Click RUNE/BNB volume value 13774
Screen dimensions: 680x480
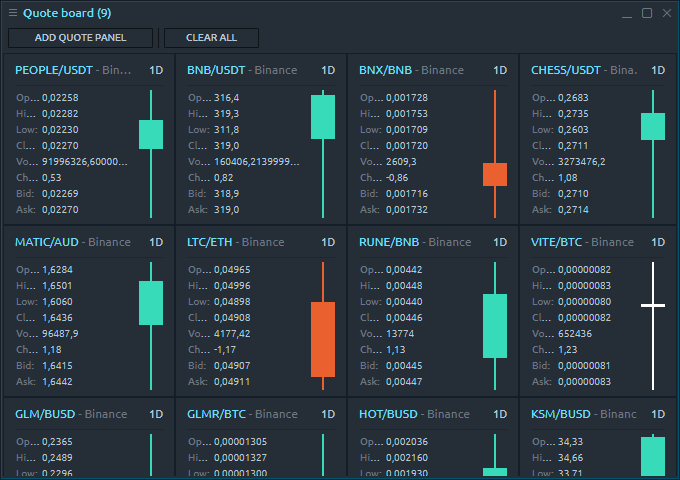point(400,333)
